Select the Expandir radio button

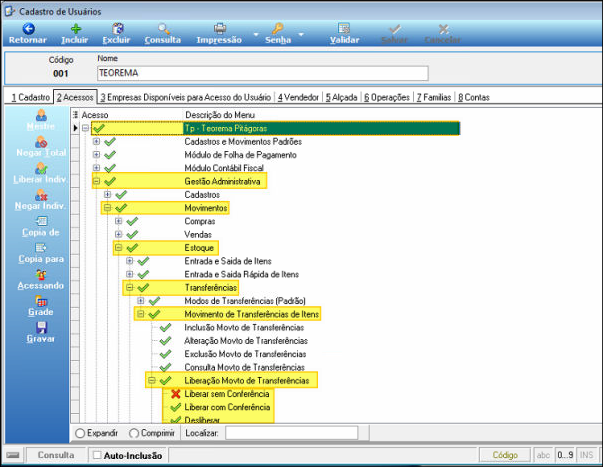(80, 433)
